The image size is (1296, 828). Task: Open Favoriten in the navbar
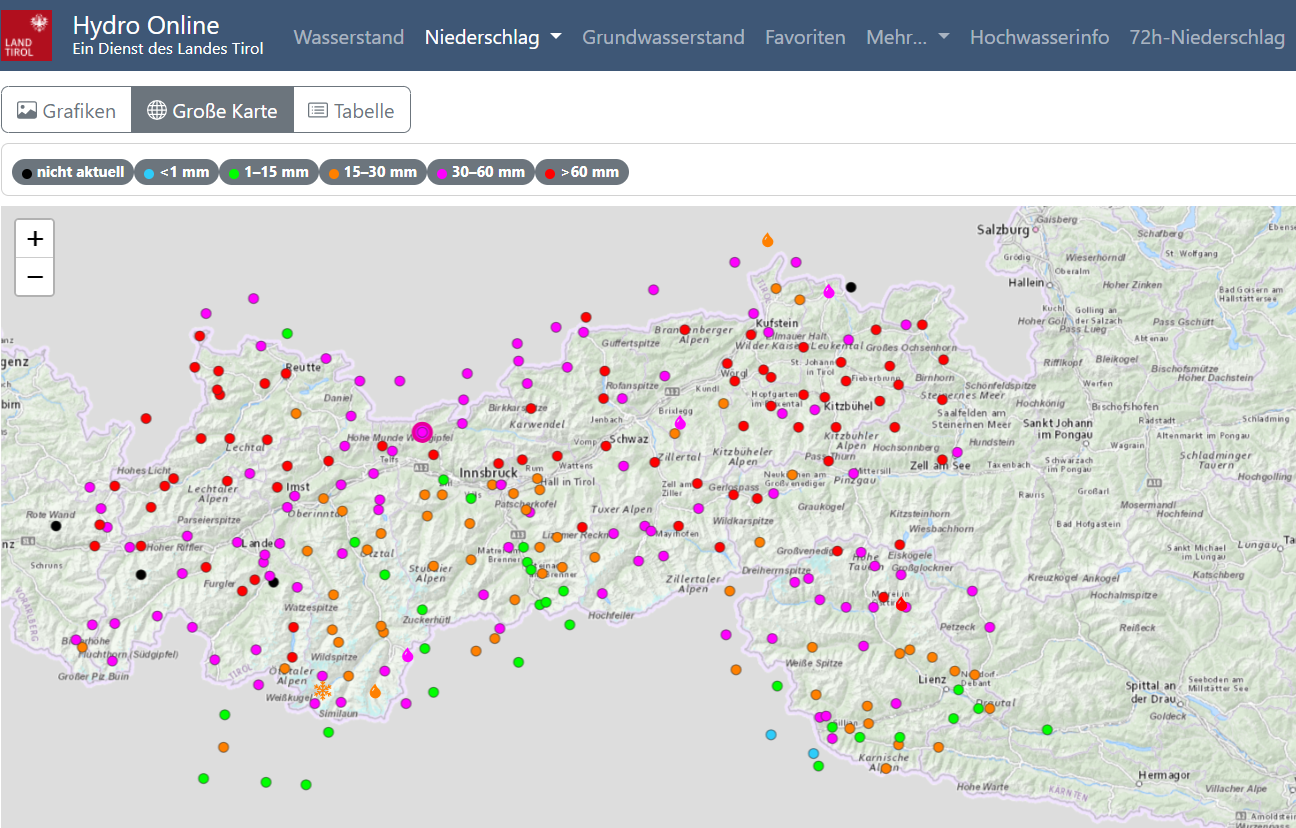(805, 37)
